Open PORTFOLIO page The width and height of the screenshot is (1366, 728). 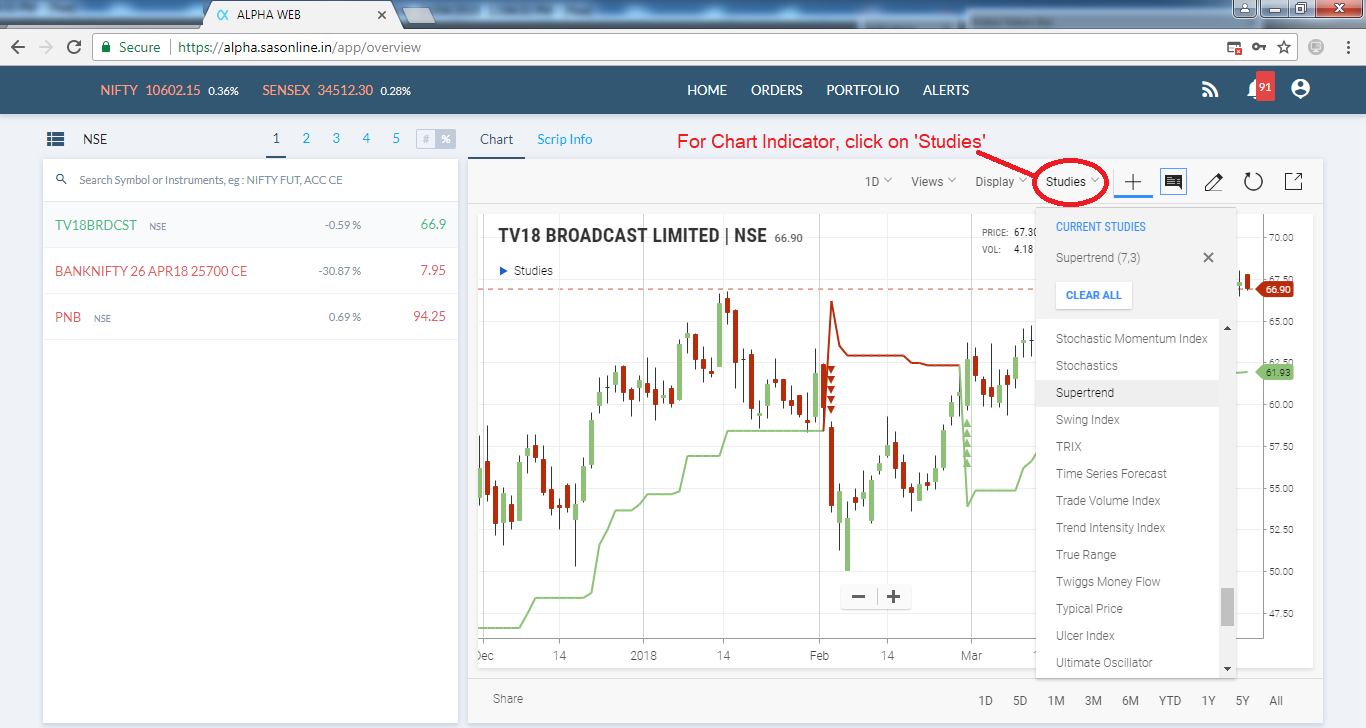click(x=863, y=90)
